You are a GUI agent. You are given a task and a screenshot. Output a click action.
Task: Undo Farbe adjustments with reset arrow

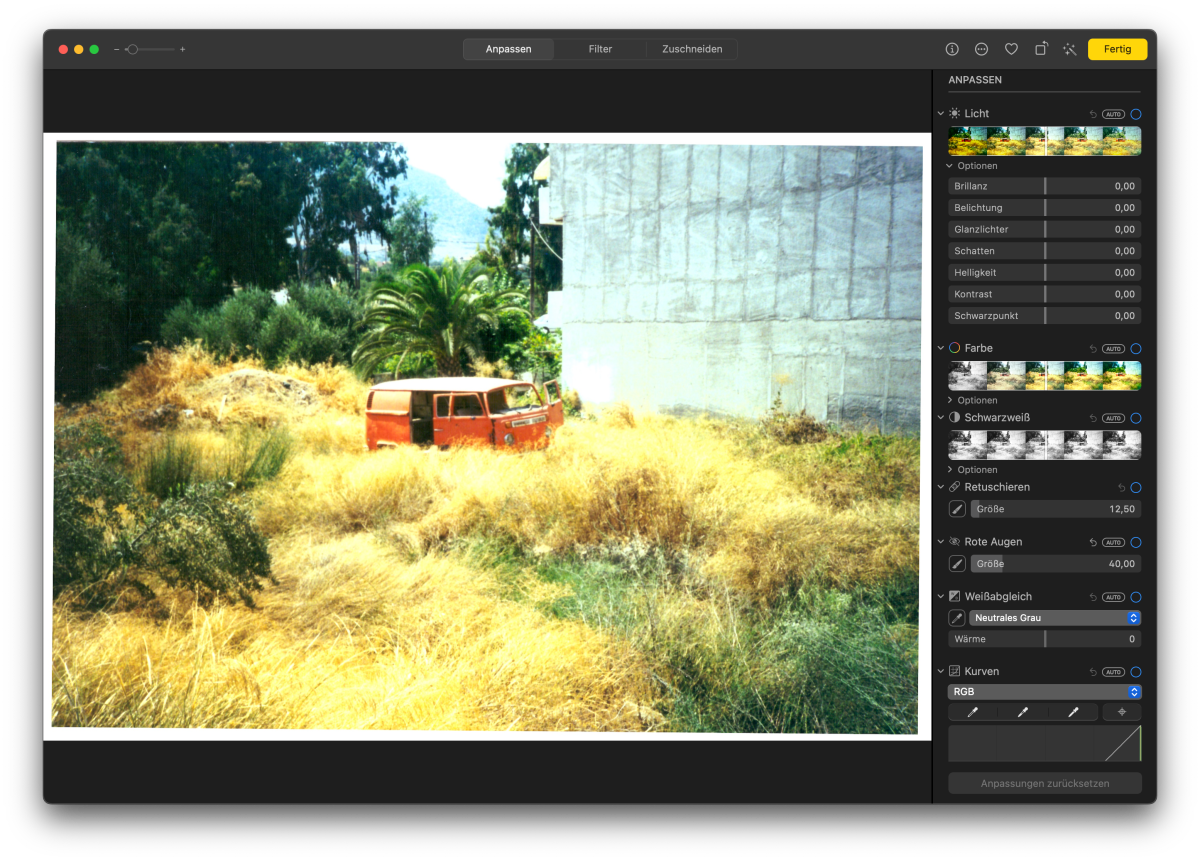[1093, 349]
